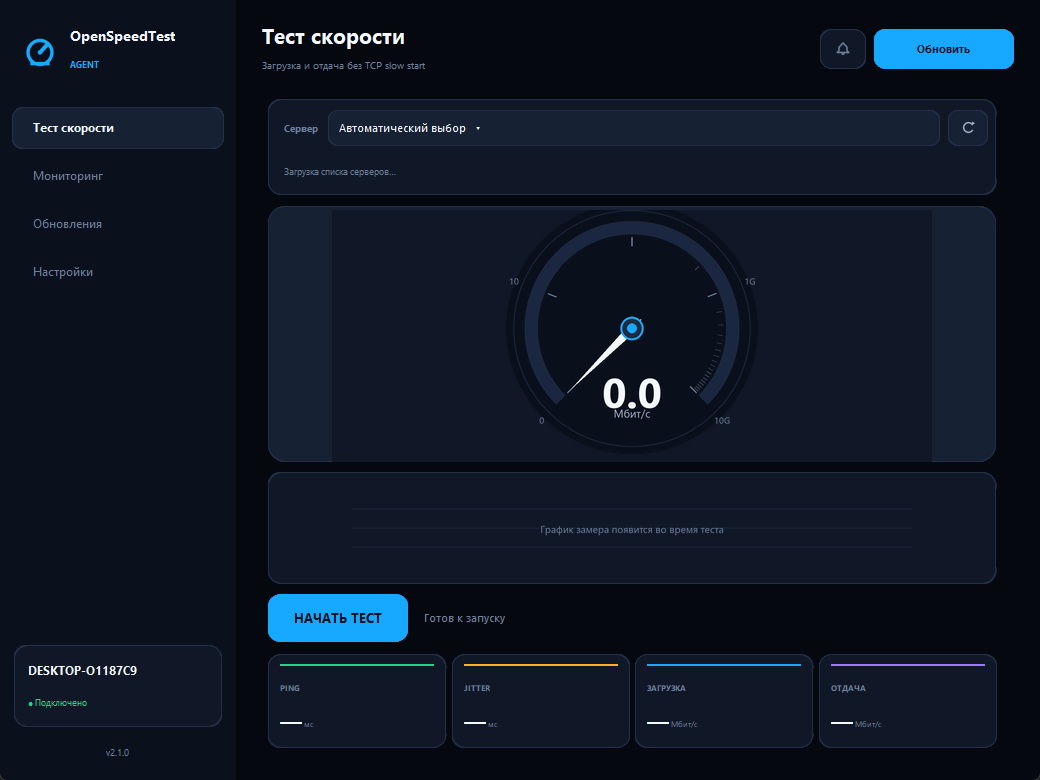Image resolution: width=1040 pixels, height=780 pixels.
Task: Click the Тест скорости page heading
Action: coord(333,37)
